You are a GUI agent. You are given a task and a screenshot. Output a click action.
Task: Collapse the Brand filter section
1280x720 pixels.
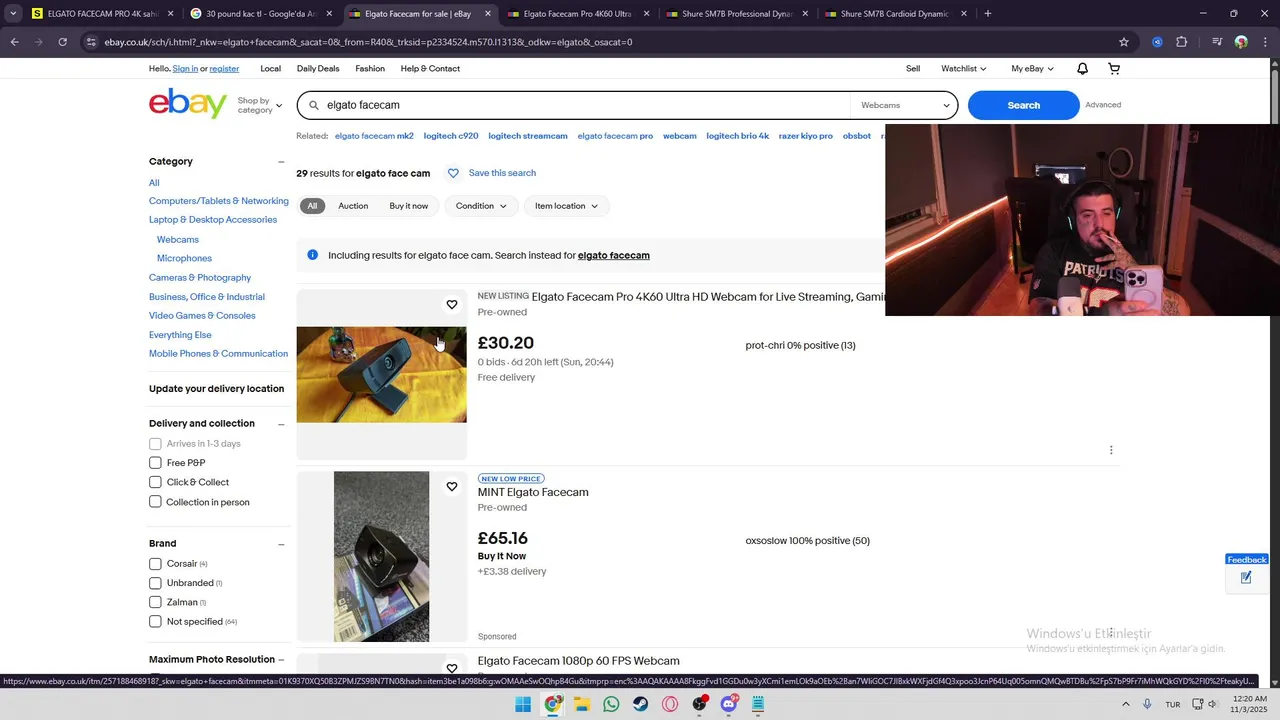pos(281,544)
